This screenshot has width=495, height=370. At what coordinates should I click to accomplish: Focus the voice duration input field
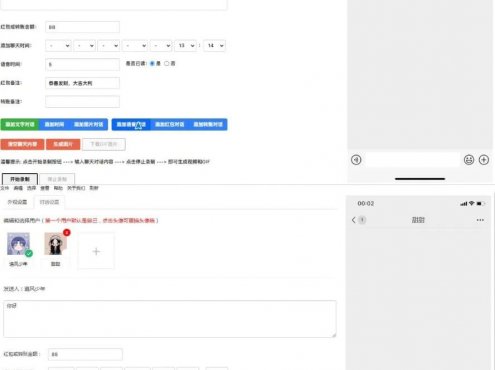click(x=82, y=64)
